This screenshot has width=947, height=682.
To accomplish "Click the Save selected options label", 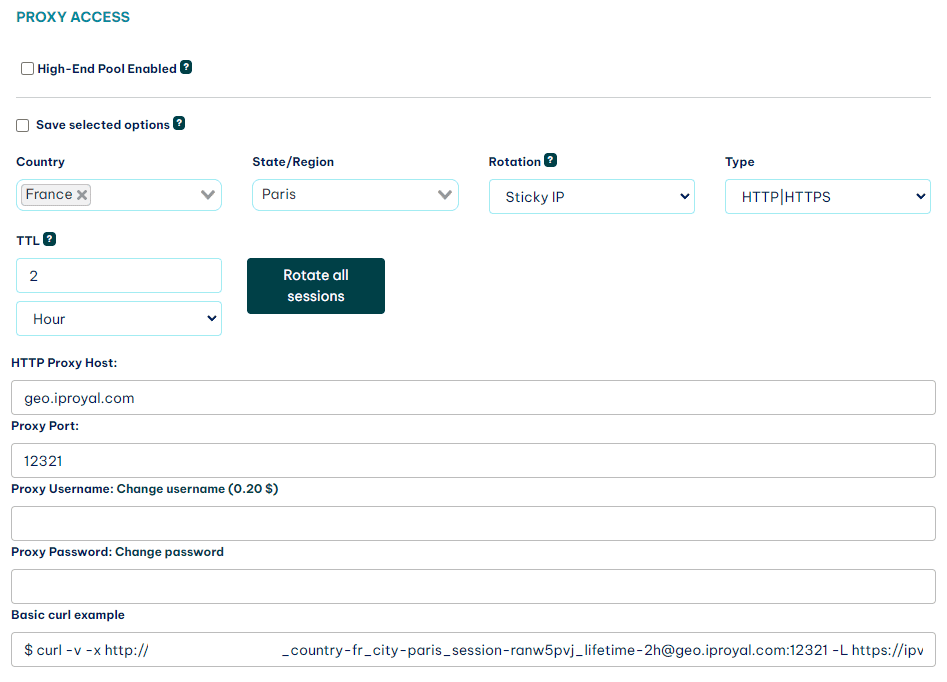I will coord(103,125).
